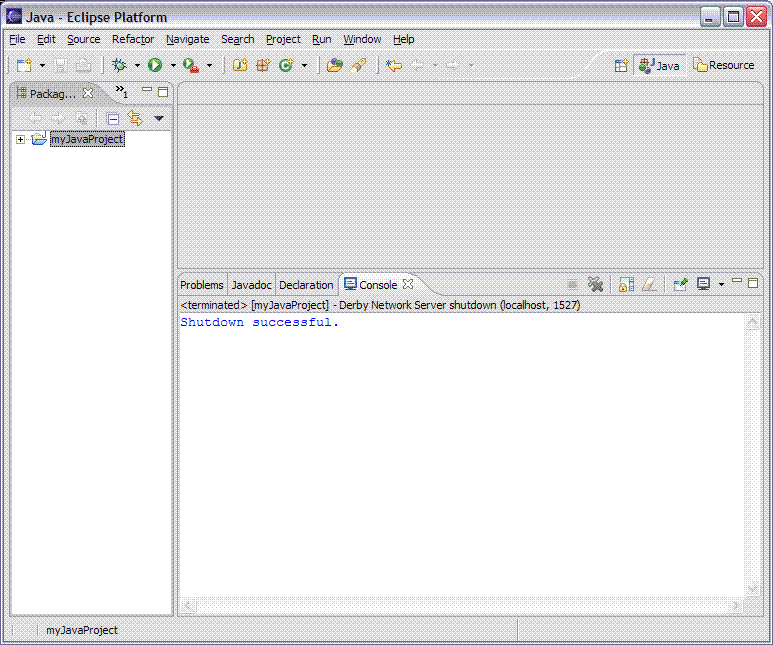Click the Open Perspective icon
773x645 pixels.
click(621, 65)
